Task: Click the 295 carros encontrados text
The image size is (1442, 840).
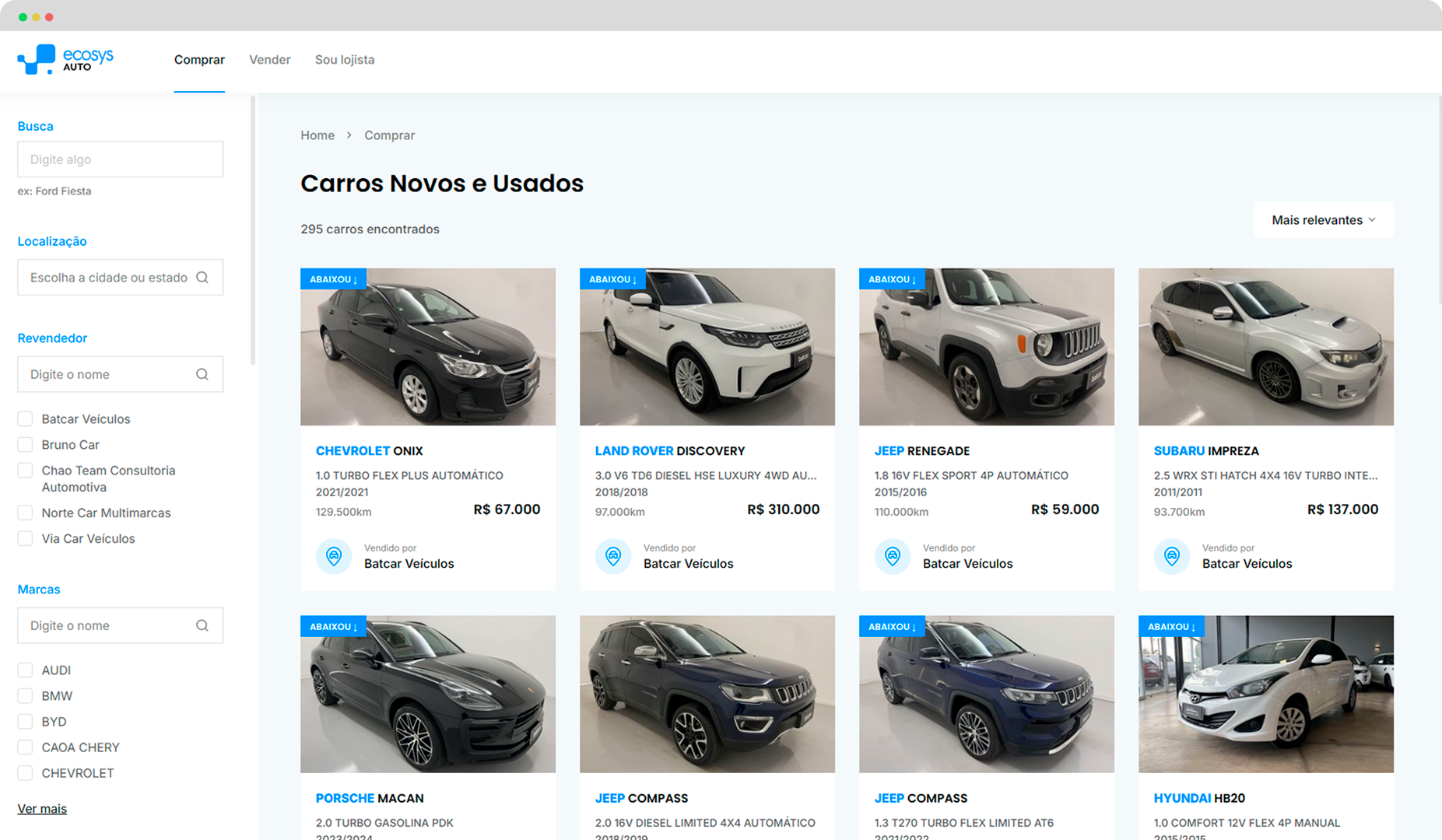Action: tap(370, 229)
